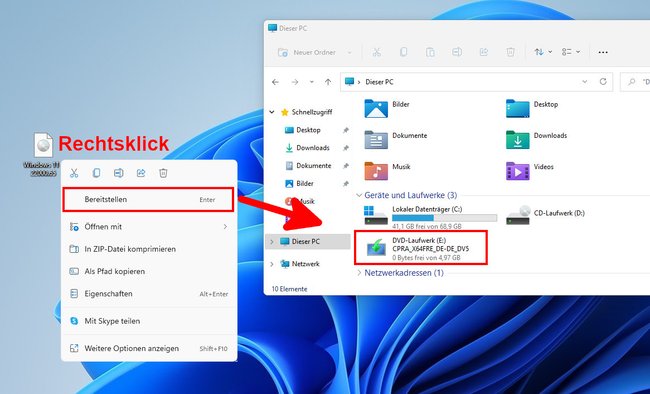Open the Desktop folder in main pane
The width and height of the screenshot is (650, 394).
coord(532,108)
